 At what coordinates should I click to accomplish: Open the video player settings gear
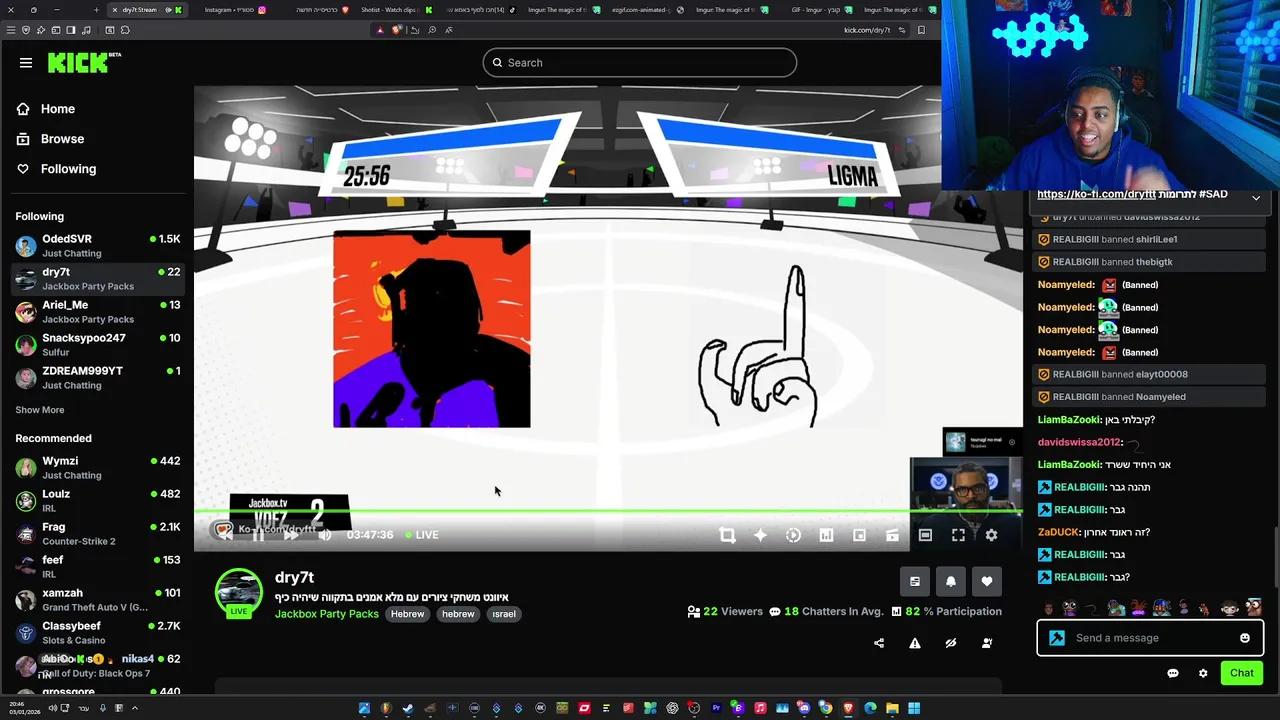[991, 535]
